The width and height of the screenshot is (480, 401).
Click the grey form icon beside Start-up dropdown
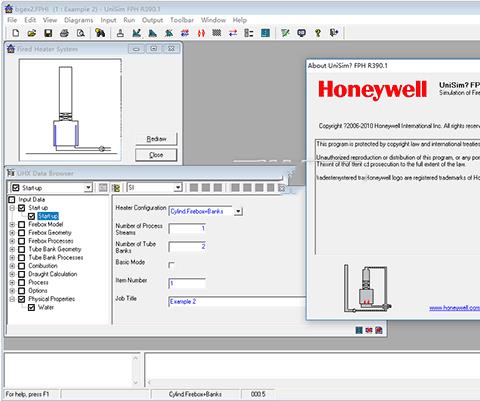click(x=103, y=188)
